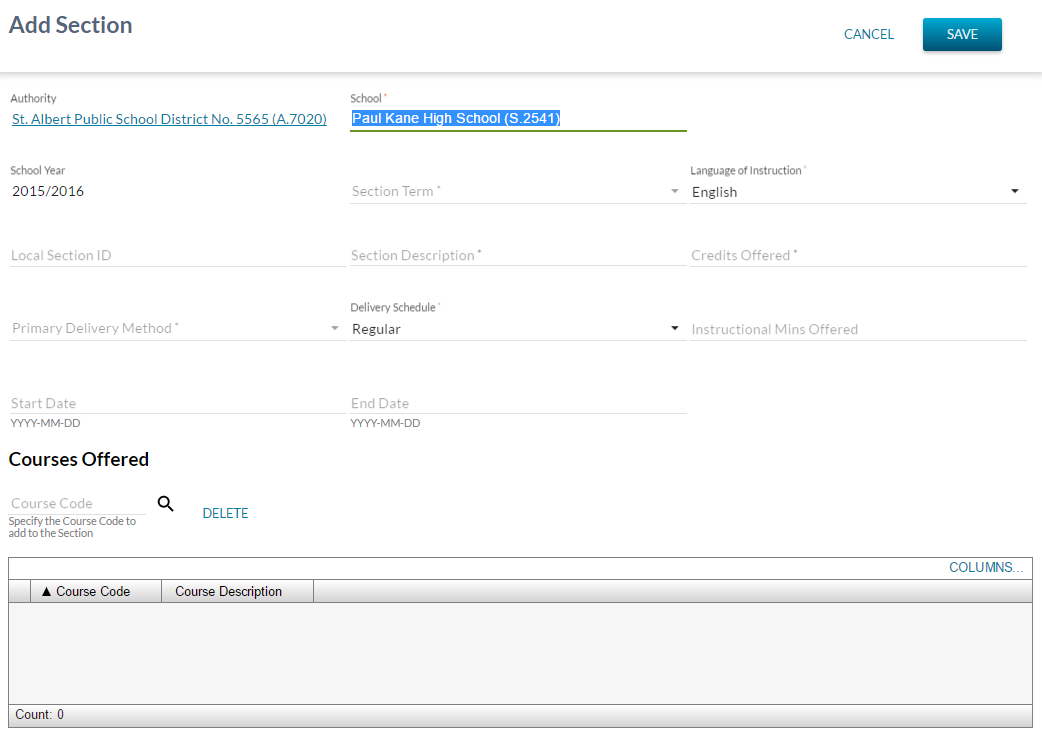
Task: Click the DELETE course button
Action: coord(225,514)
